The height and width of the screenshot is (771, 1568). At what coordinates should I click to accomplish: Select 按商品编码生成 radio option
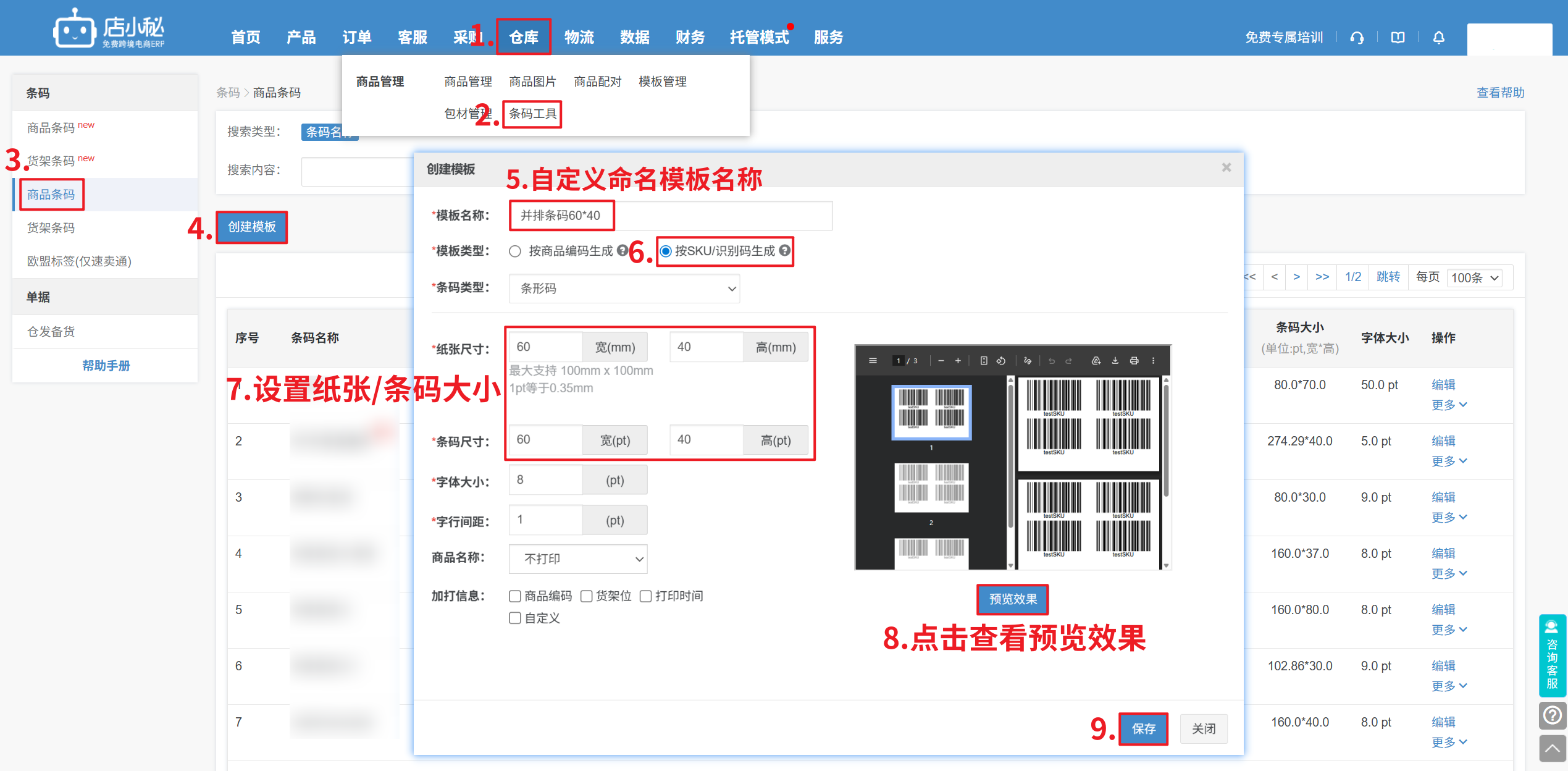click(515, 251)
